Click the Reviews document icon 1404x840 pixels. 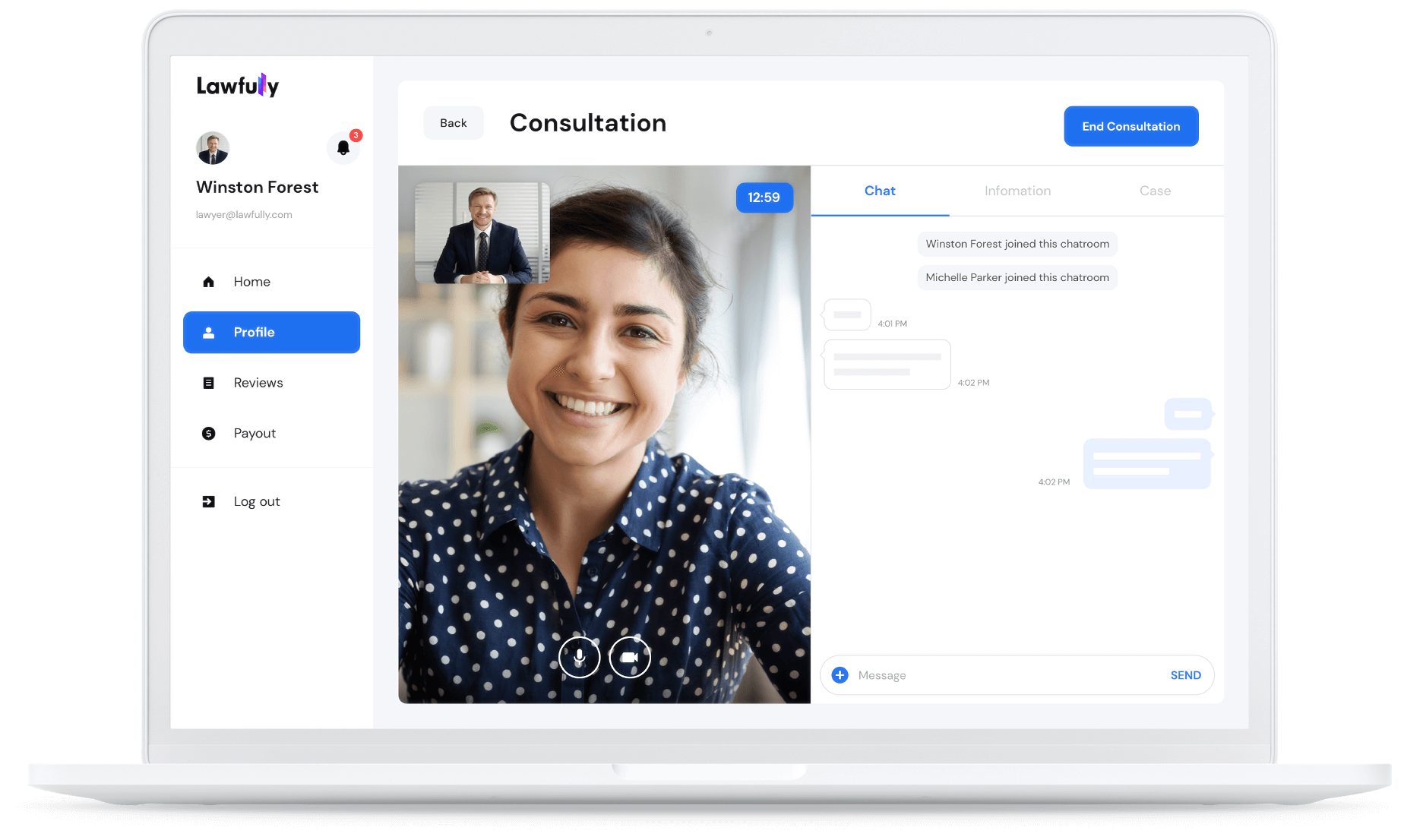coord(209,383)
